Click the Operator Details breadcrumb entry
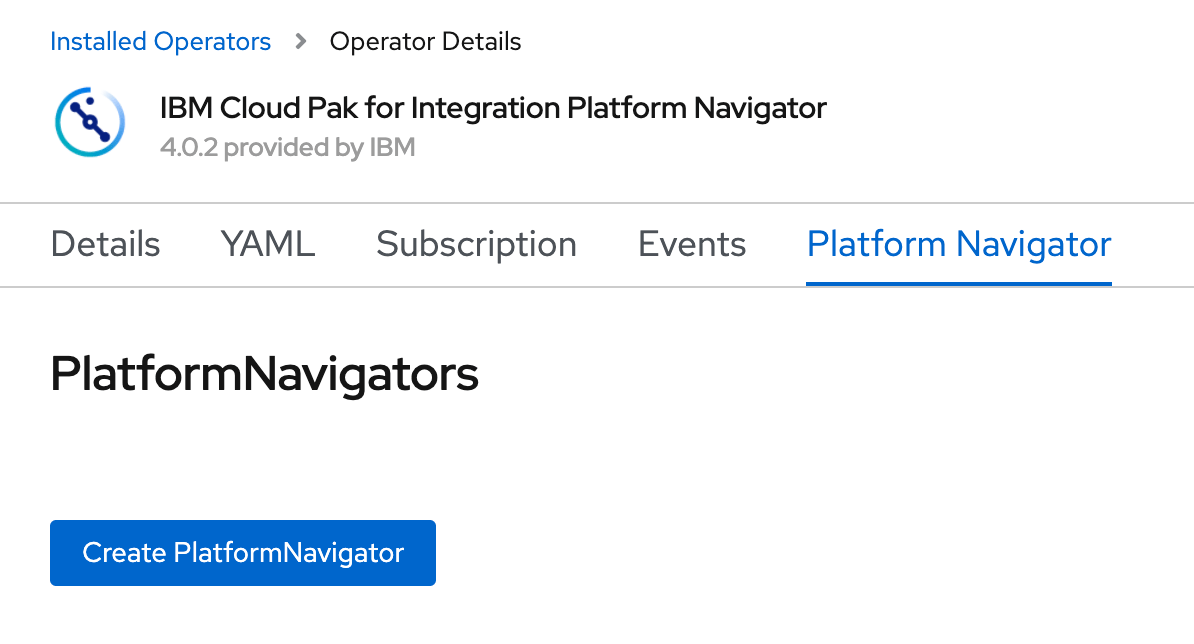 [x=425, y=41]
